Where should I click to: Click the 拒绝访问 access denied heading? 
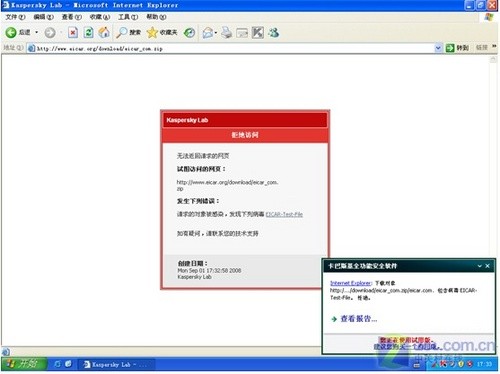point(245,135)
